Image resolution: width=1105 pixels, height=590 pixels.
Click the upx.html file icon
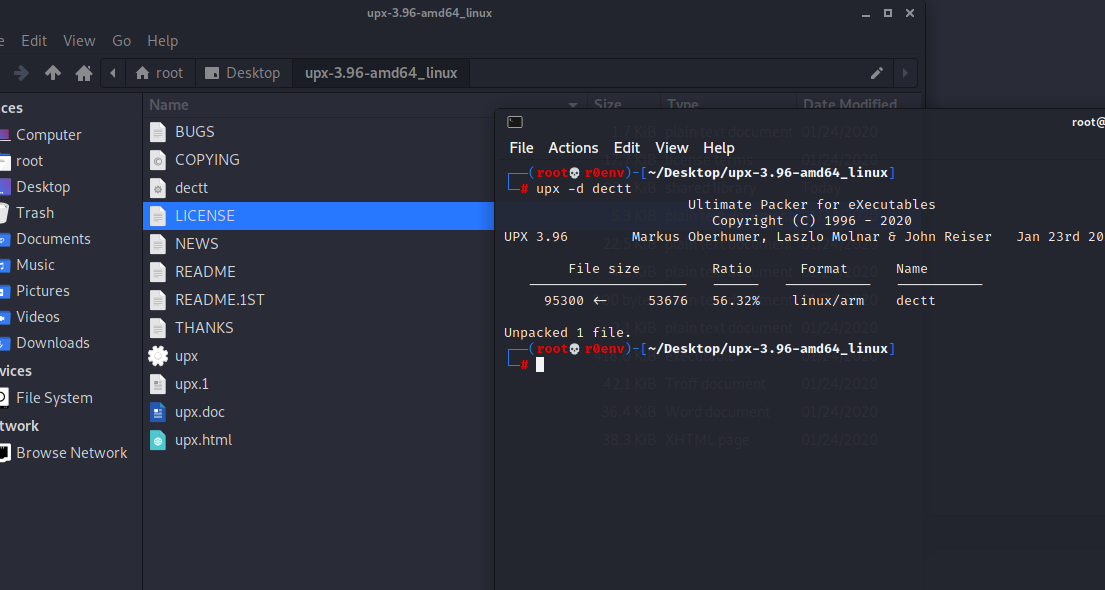[x=158, y=440]
